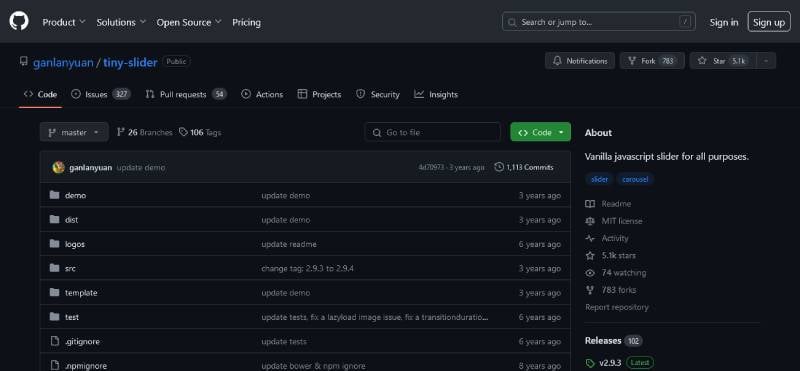Open the GitHub homepage logo

19,21
